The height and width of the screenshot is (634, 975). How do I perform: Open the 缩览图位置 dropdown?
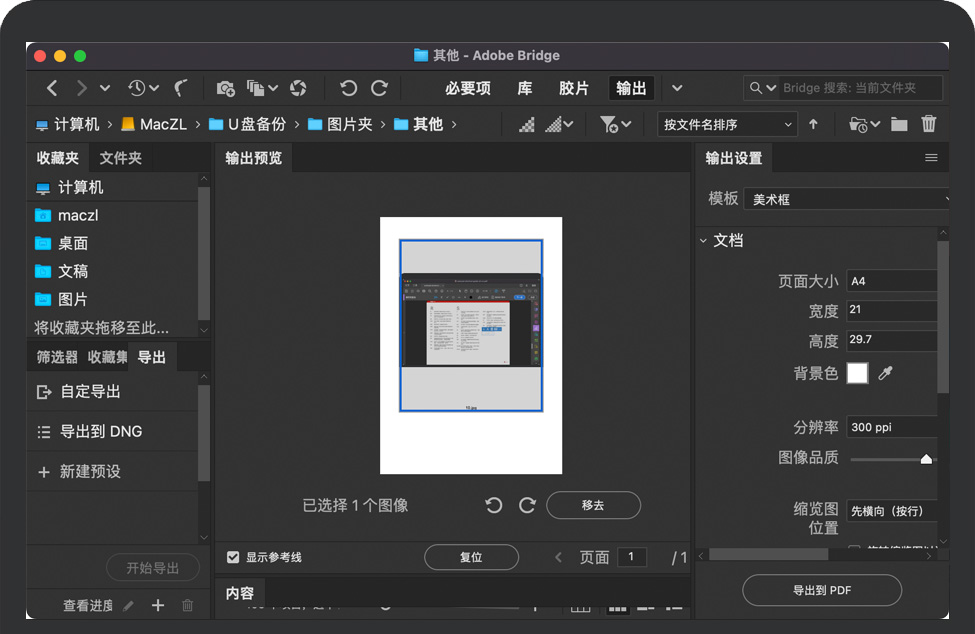pos(892,511)
